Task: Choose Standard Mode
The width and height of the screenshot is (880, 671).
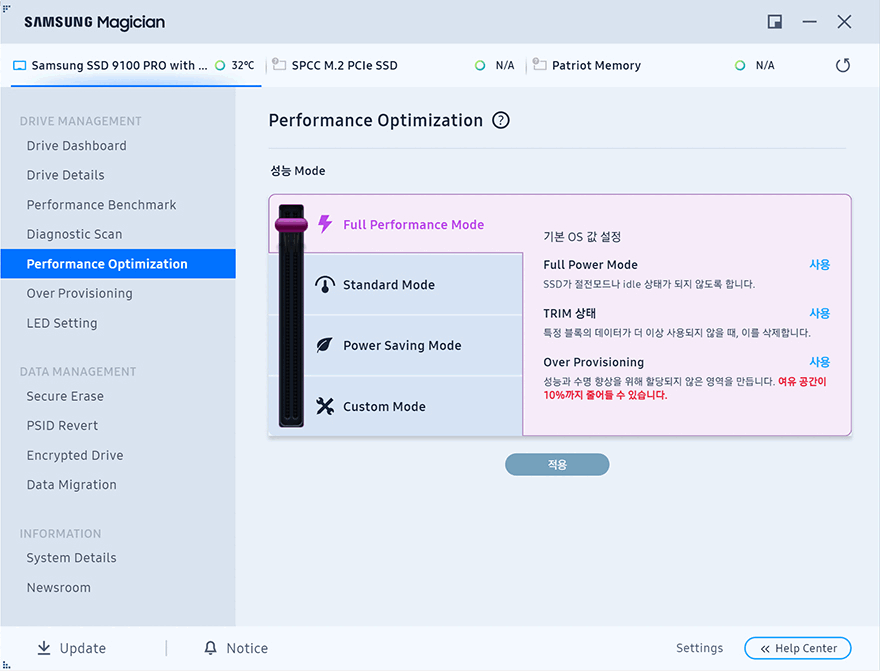Action: 388,284
